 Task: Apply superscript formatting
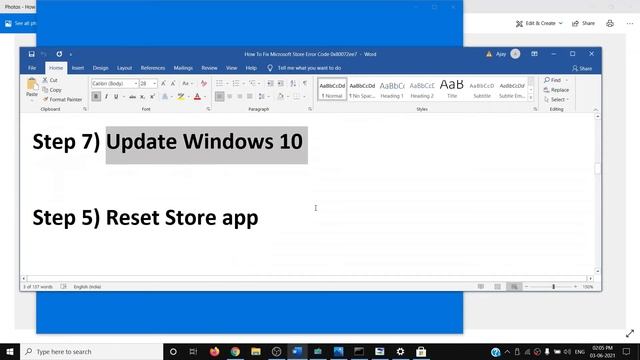point(152,97)
